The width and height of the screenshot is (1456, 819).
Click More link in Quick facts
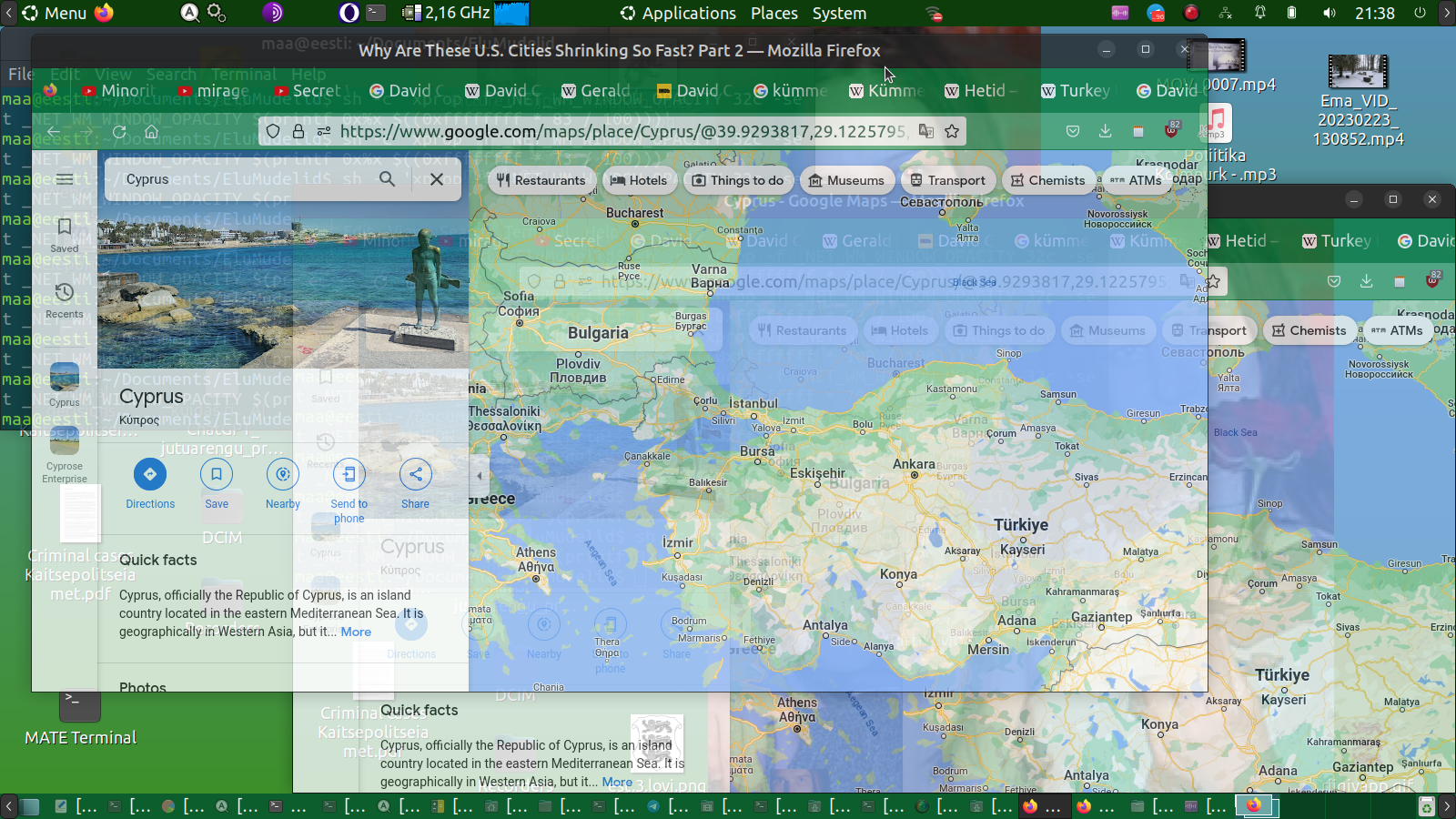click(x=356, y=632)
